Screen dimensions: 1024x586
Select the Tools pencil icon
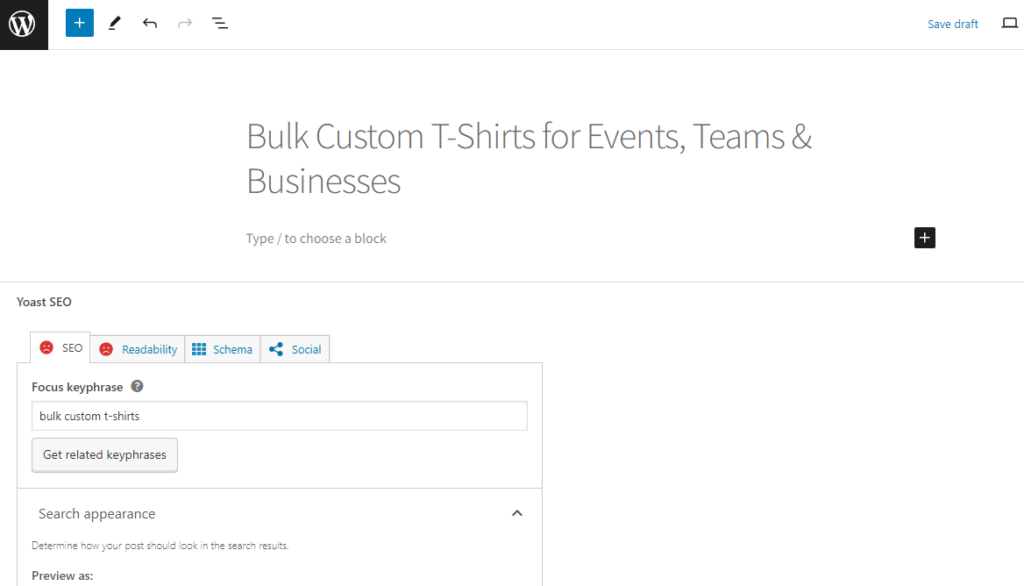114,22
